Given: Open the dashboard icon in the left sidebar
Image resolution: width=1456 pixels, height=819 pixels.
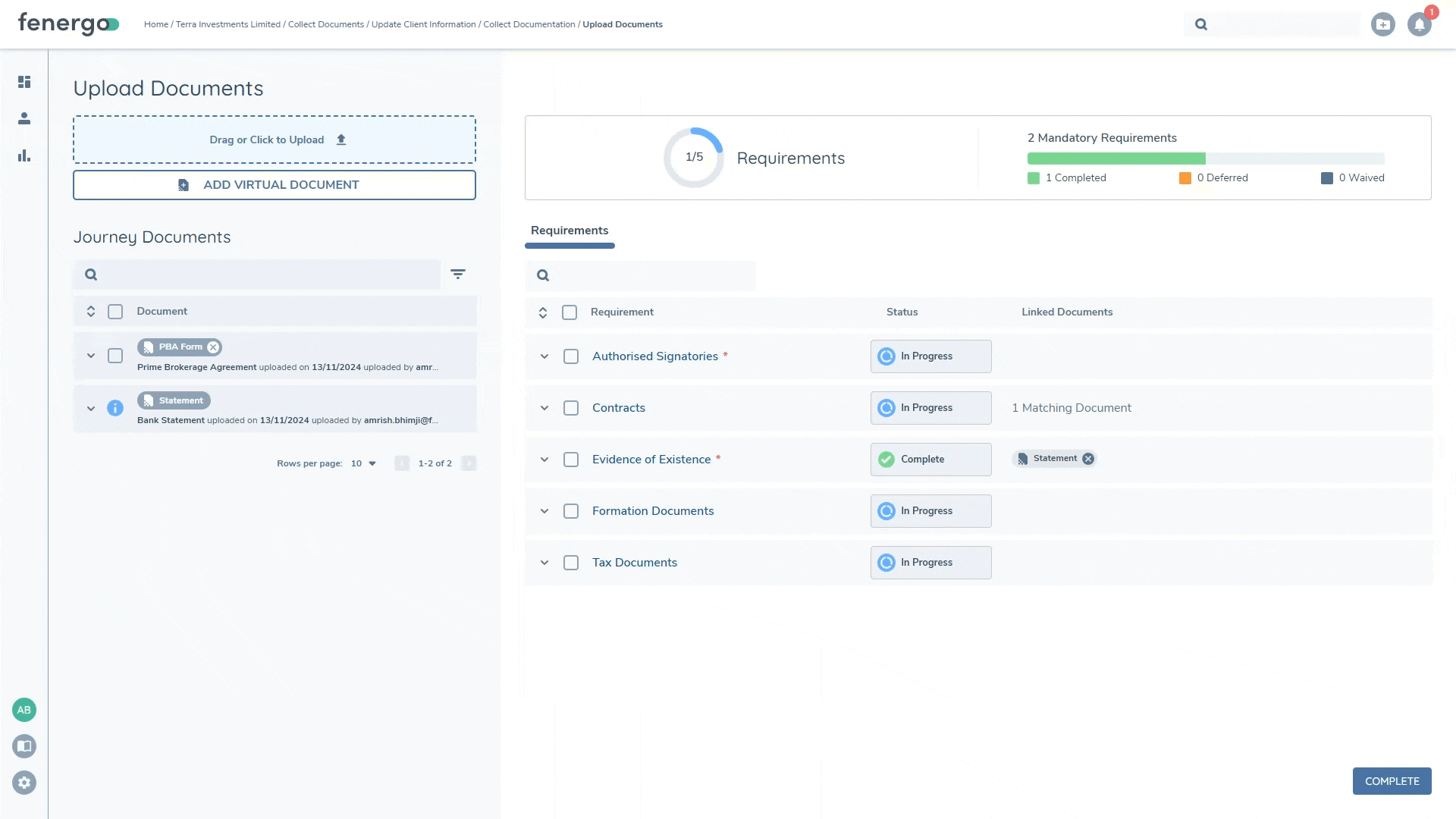Looking at the screenshot, I should click(x=24, y=82).
